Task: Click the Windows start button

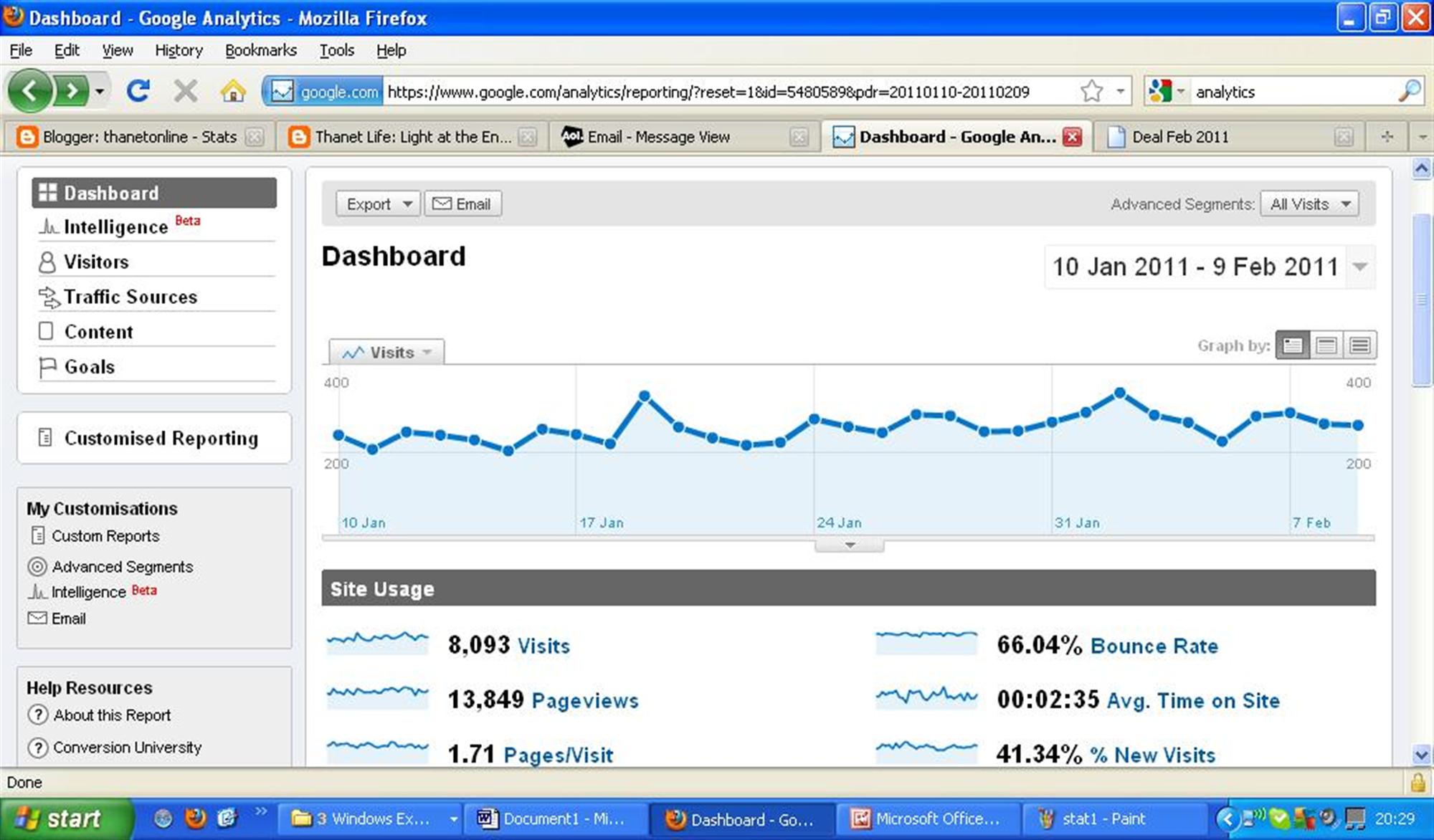Action: click(x=65, y=818)
